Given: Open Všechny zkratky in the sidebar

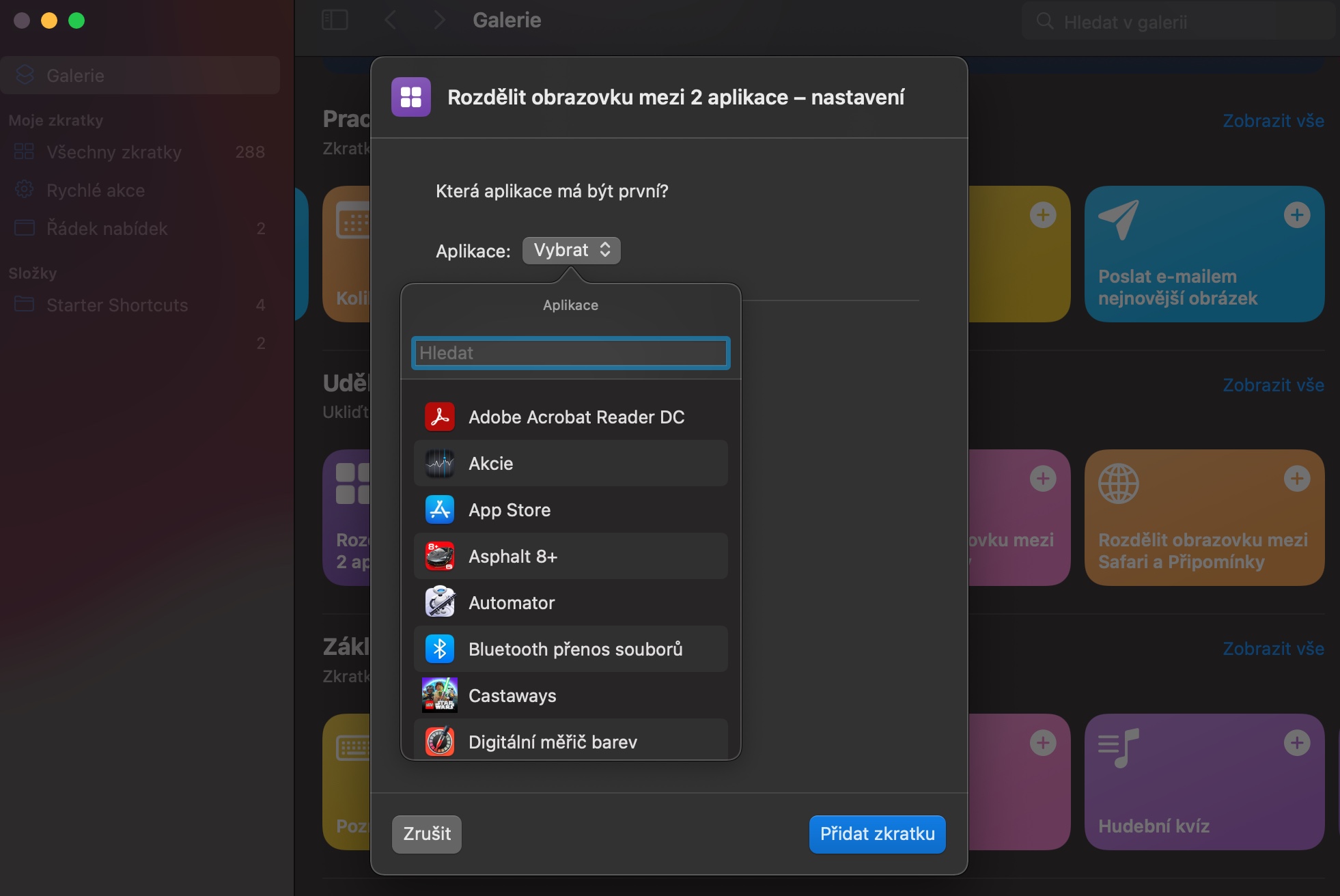Looking at the screenshot, I should (114, 152).
